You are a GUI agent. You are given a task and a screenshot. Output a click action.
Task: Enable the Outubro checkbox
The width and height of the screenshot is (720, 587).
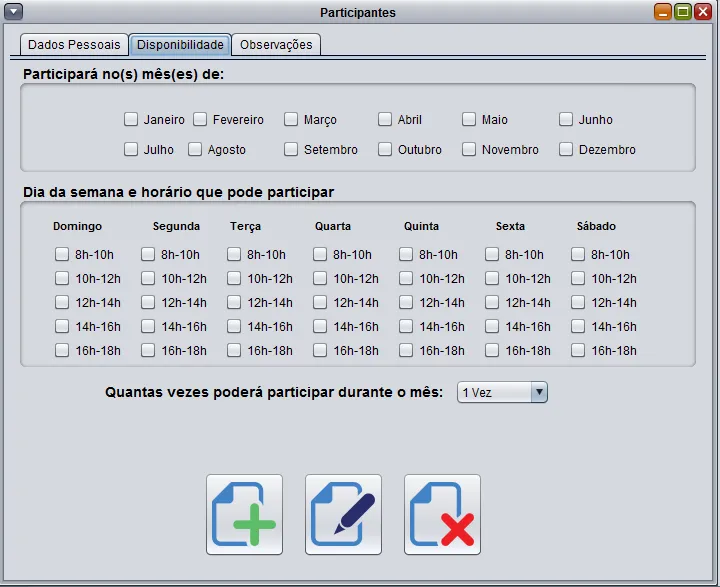[x=385, y=149]
